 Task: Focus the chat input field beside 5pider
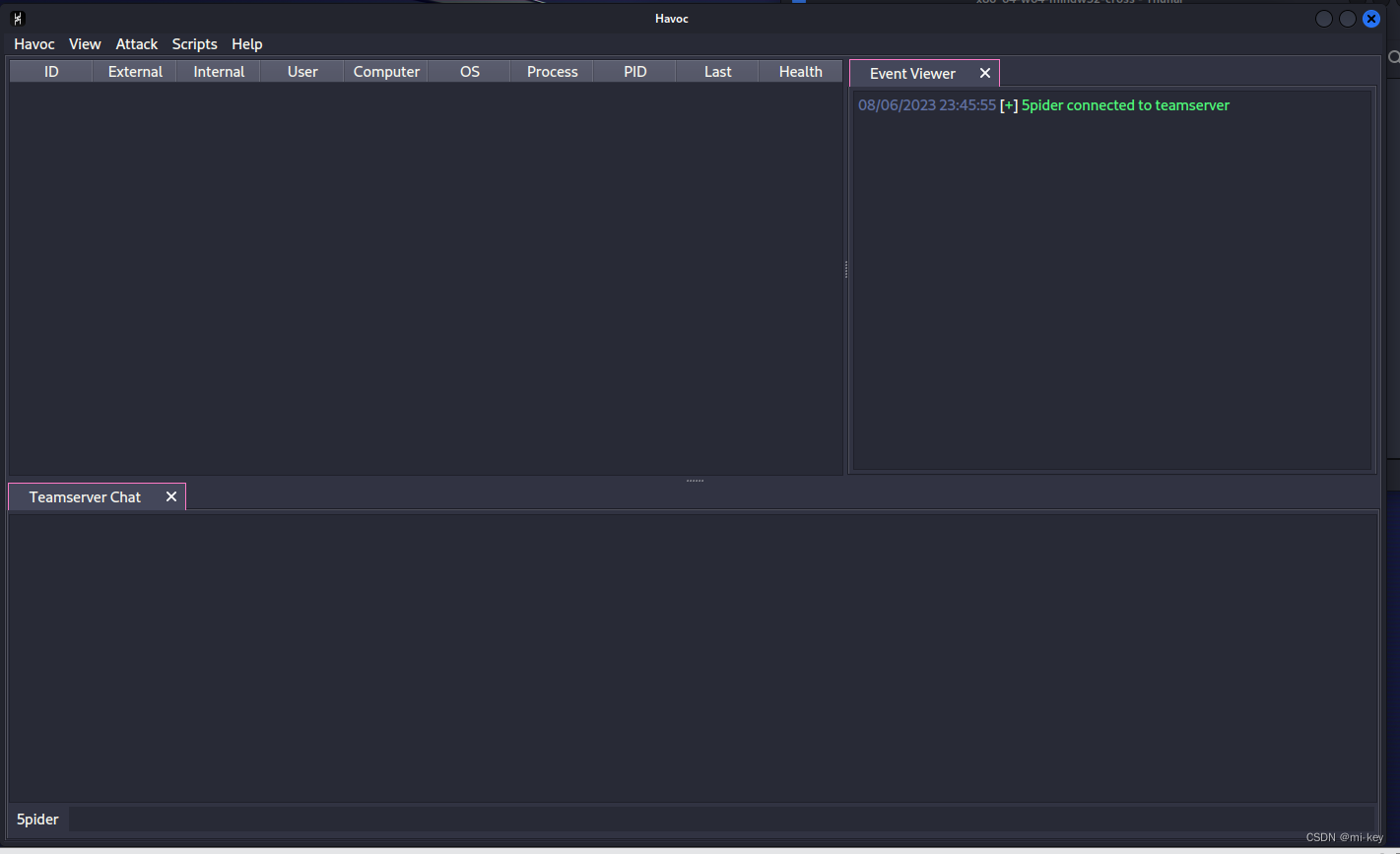[x=722, y=820]
